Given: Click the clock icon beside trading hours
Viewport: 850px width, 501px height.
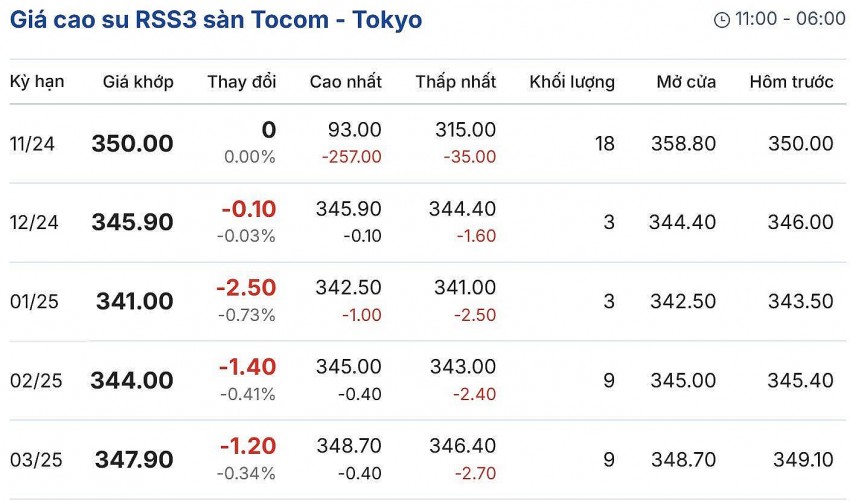Looking at the screenshot, I should (721, 20).
